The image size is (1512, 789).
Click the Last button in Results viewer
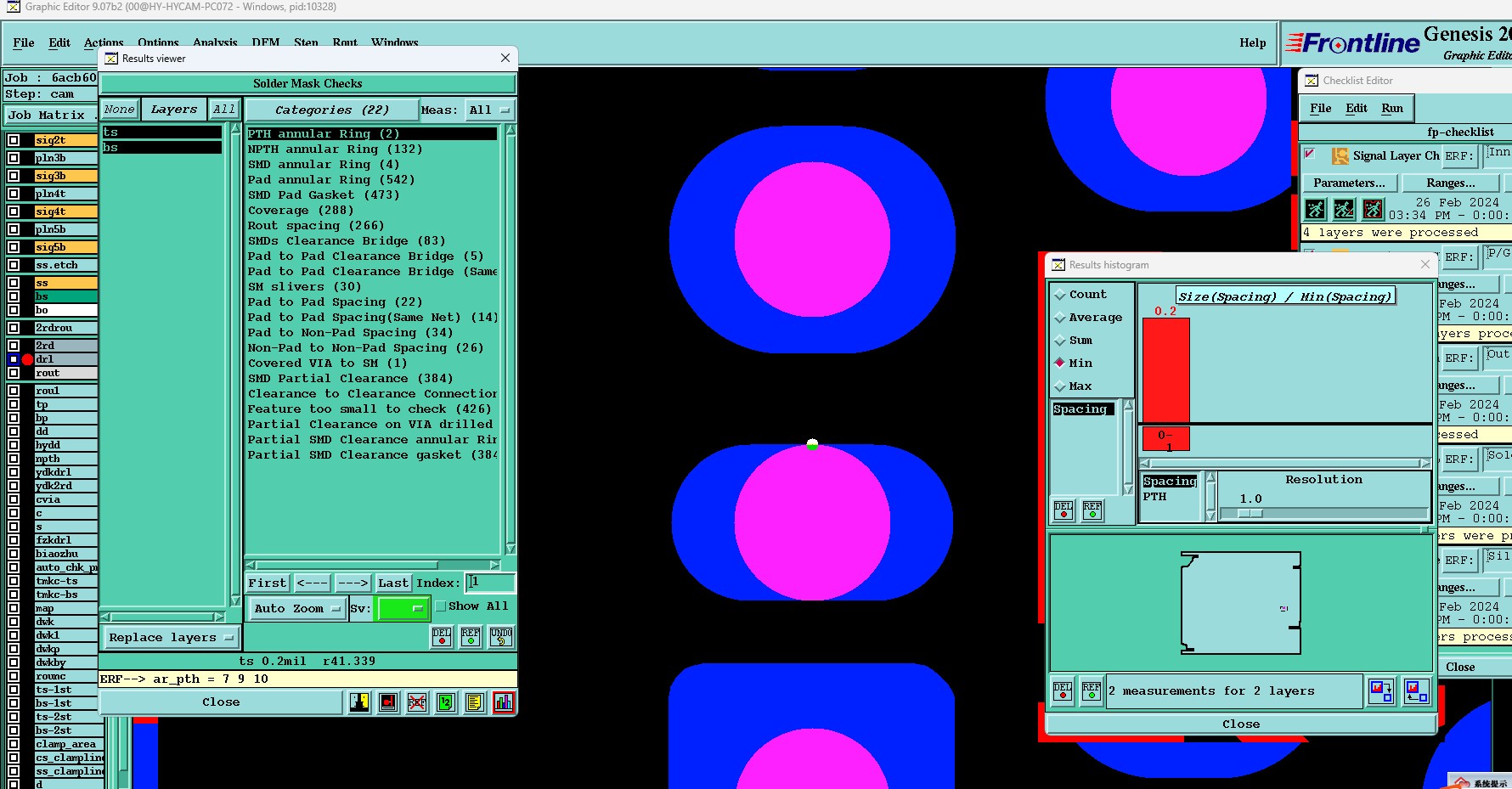pyautogui.click(x=393, y=583)
